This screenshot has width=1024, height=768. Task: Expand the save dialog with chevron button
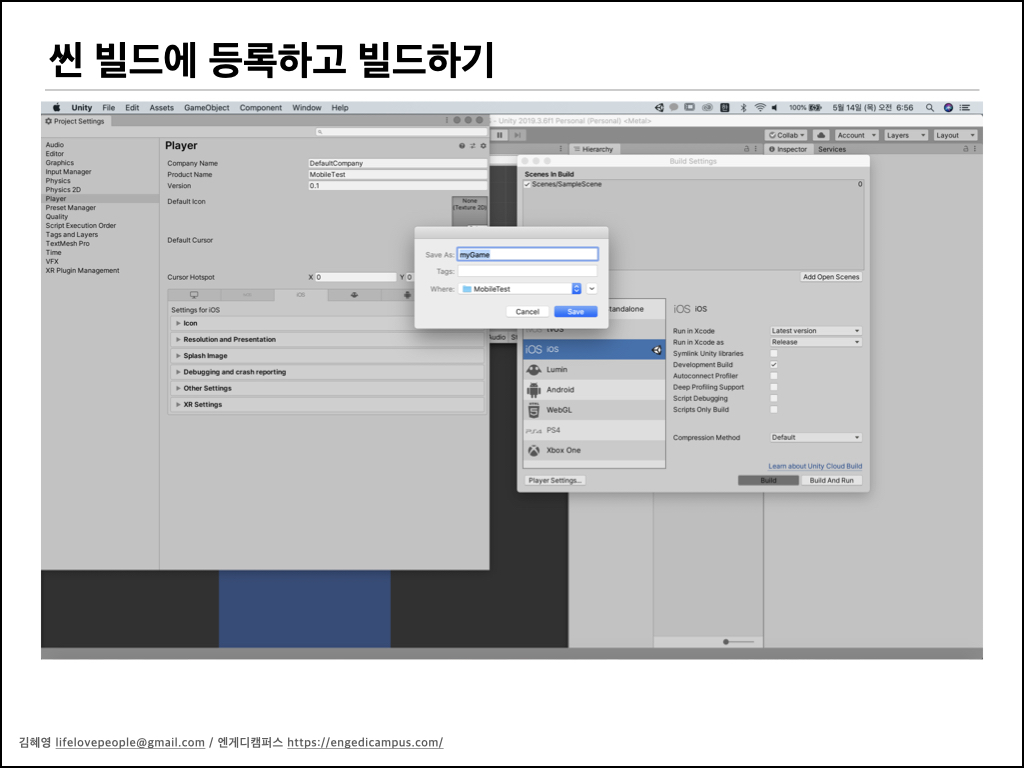click(592, 289)
